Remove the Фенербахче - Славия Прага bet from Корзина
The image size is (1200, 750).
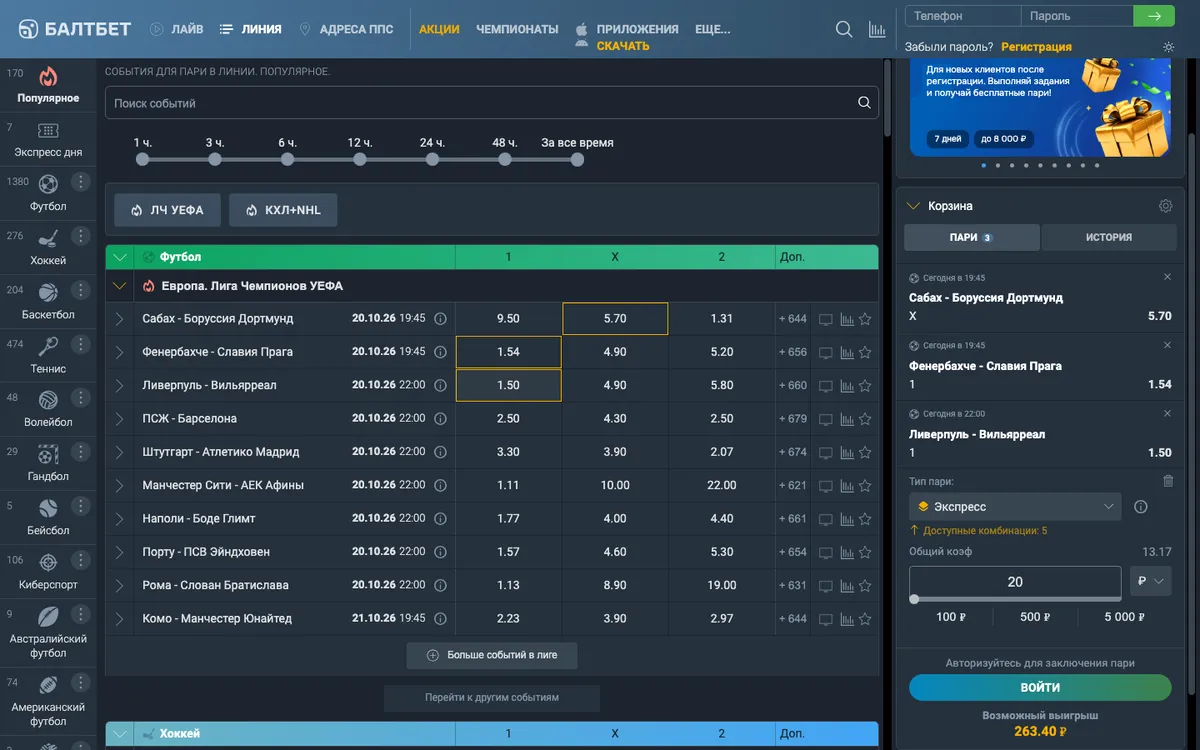[1167, 345]
